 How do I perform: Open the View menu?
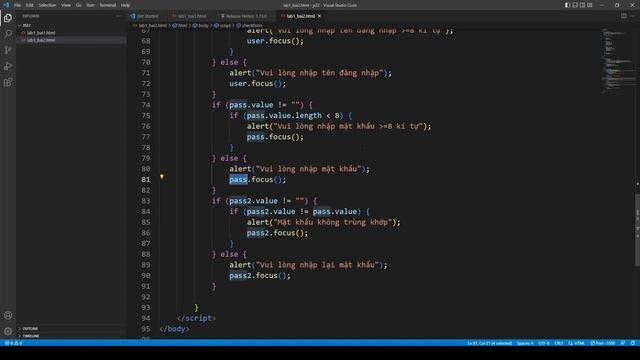(66, 5)
